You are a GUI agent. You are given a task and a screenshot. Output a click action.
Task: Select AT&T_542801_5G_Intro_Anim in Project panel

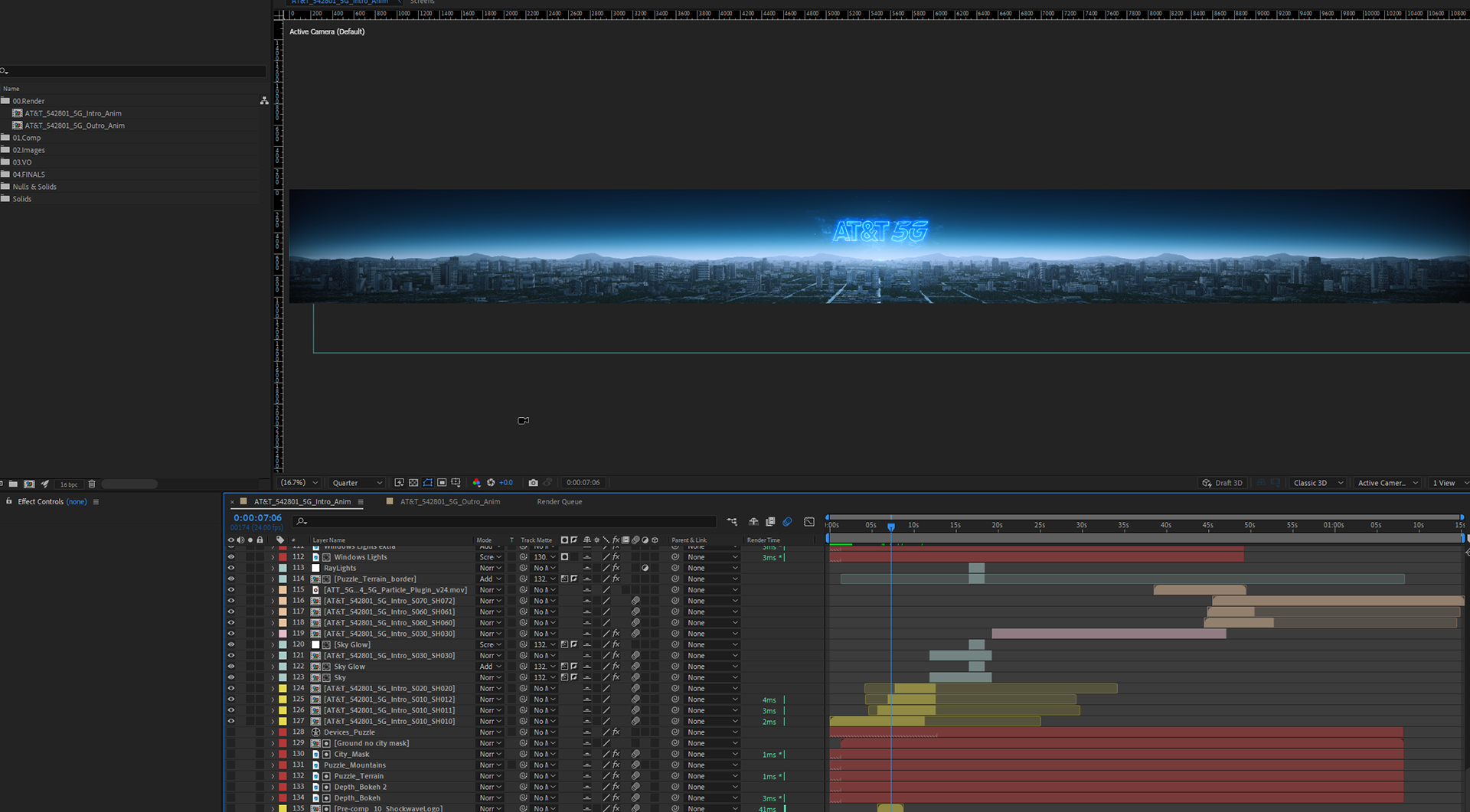click(73, 113)
